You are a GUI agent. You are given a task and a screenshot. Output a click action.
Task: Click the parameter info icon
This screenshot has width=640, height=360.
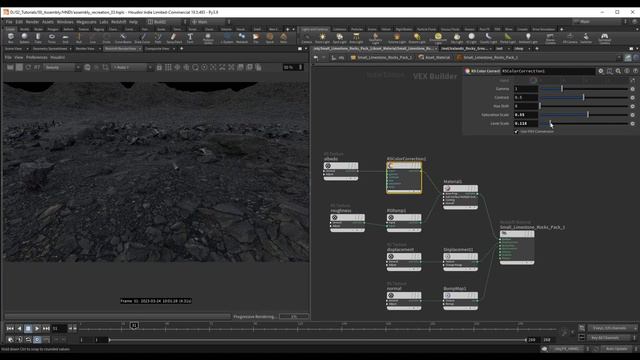(627, 71)
